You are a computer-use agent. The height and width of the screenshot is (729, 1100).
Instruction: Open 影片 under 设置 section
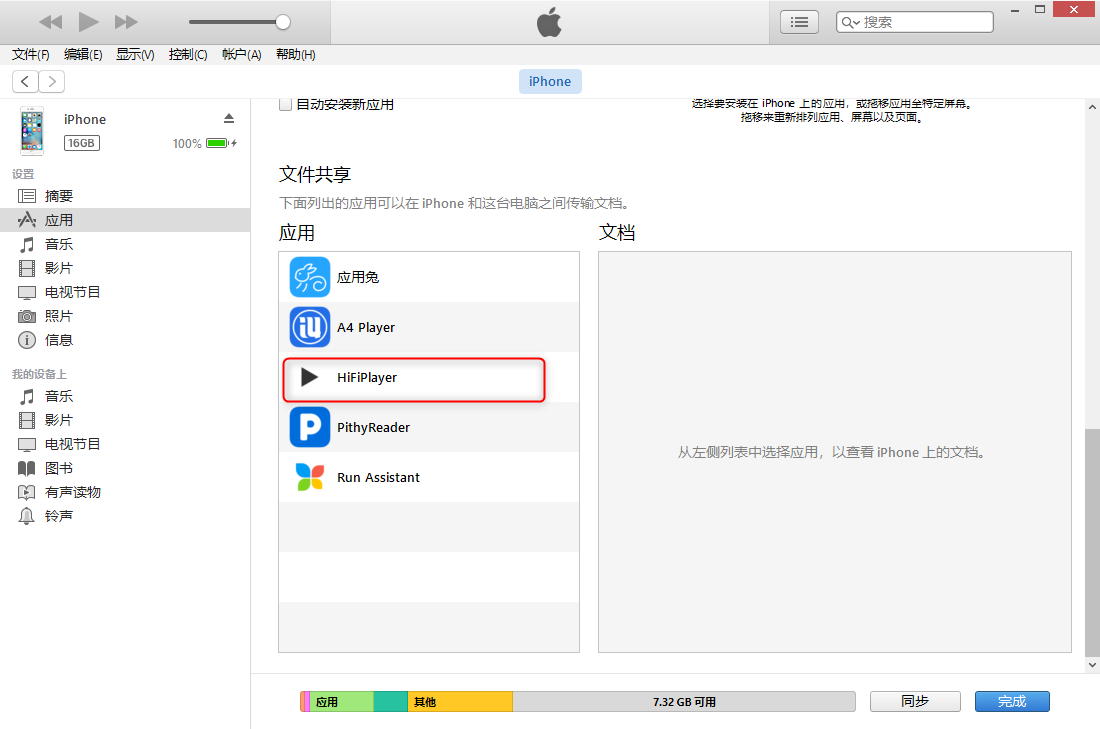point(125,268)
